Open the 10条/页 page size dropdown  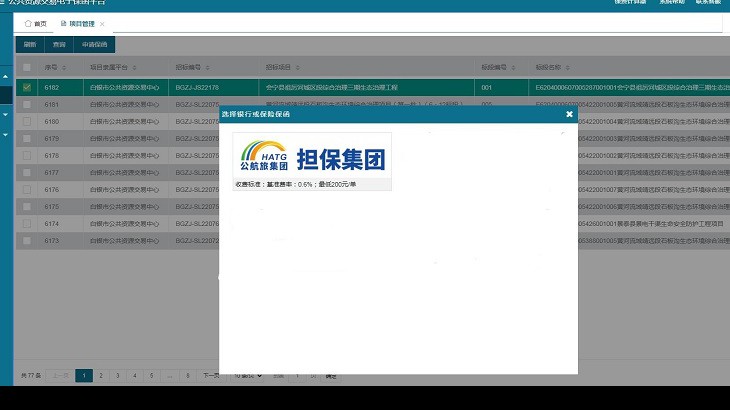[247, 376]
